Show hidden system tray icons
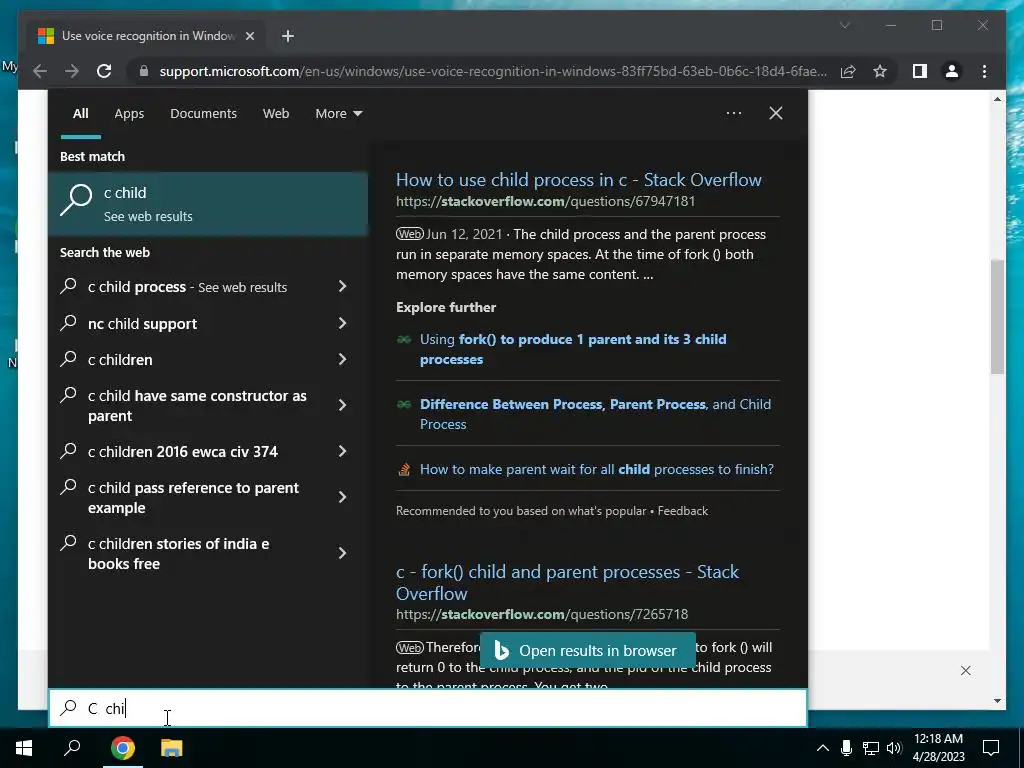The height and width of the screenshot is (768, 1024). pos(823,748)
